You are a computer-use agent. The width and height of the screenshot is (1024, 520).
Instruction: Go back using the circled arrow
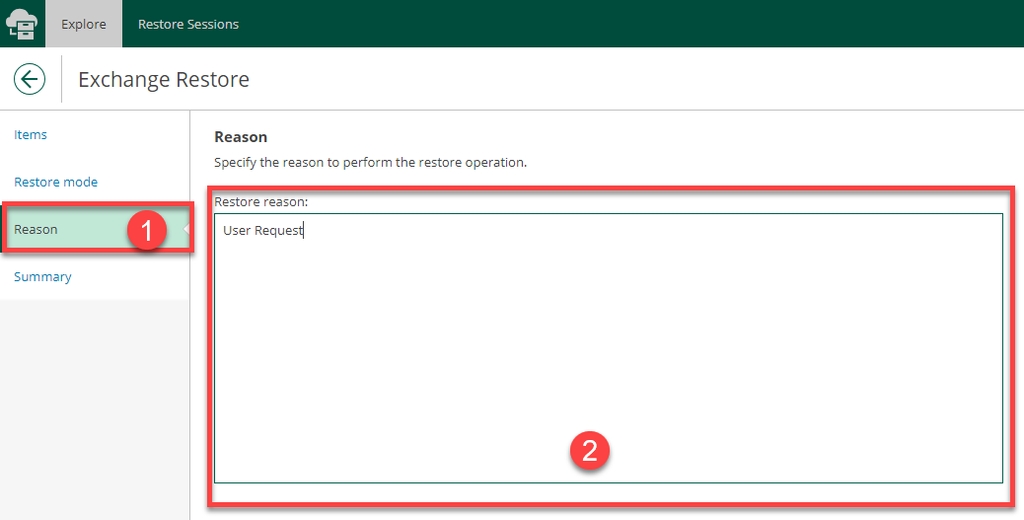point(30,79)
